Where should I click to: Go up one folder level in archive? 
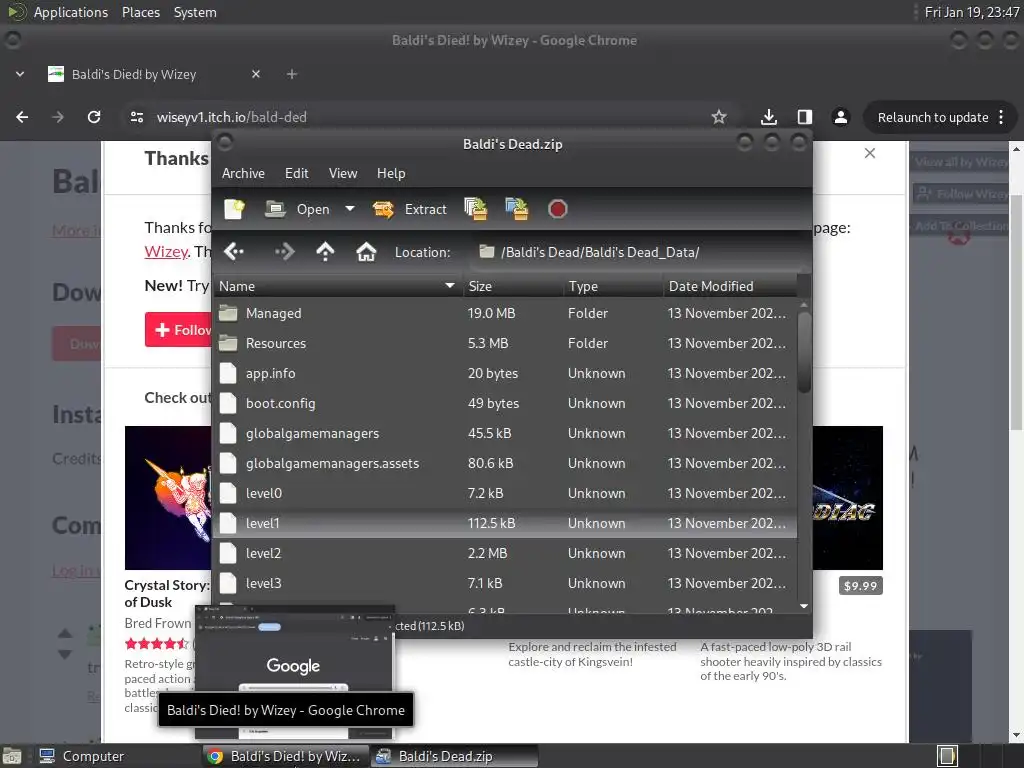(x=325, y=251)
